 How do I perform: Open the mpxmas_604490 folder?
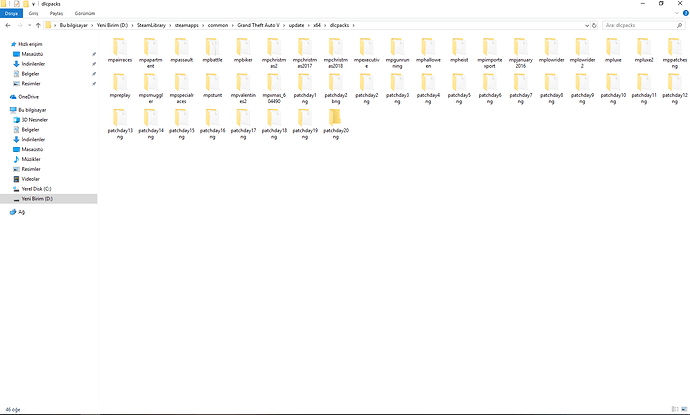coord(274,88)
